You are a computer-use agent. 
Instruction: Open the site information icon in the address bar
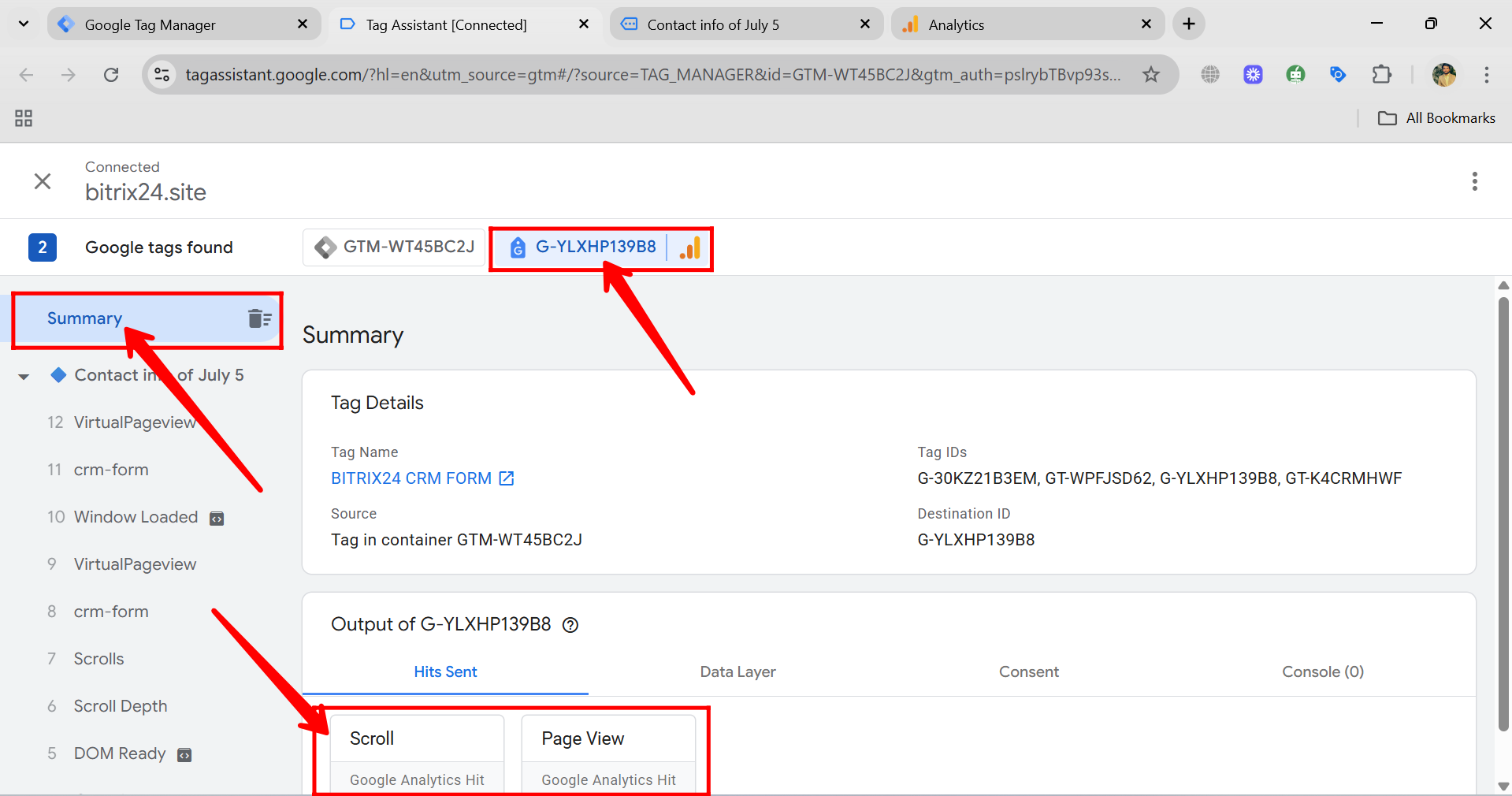click(x=162, y=75)
